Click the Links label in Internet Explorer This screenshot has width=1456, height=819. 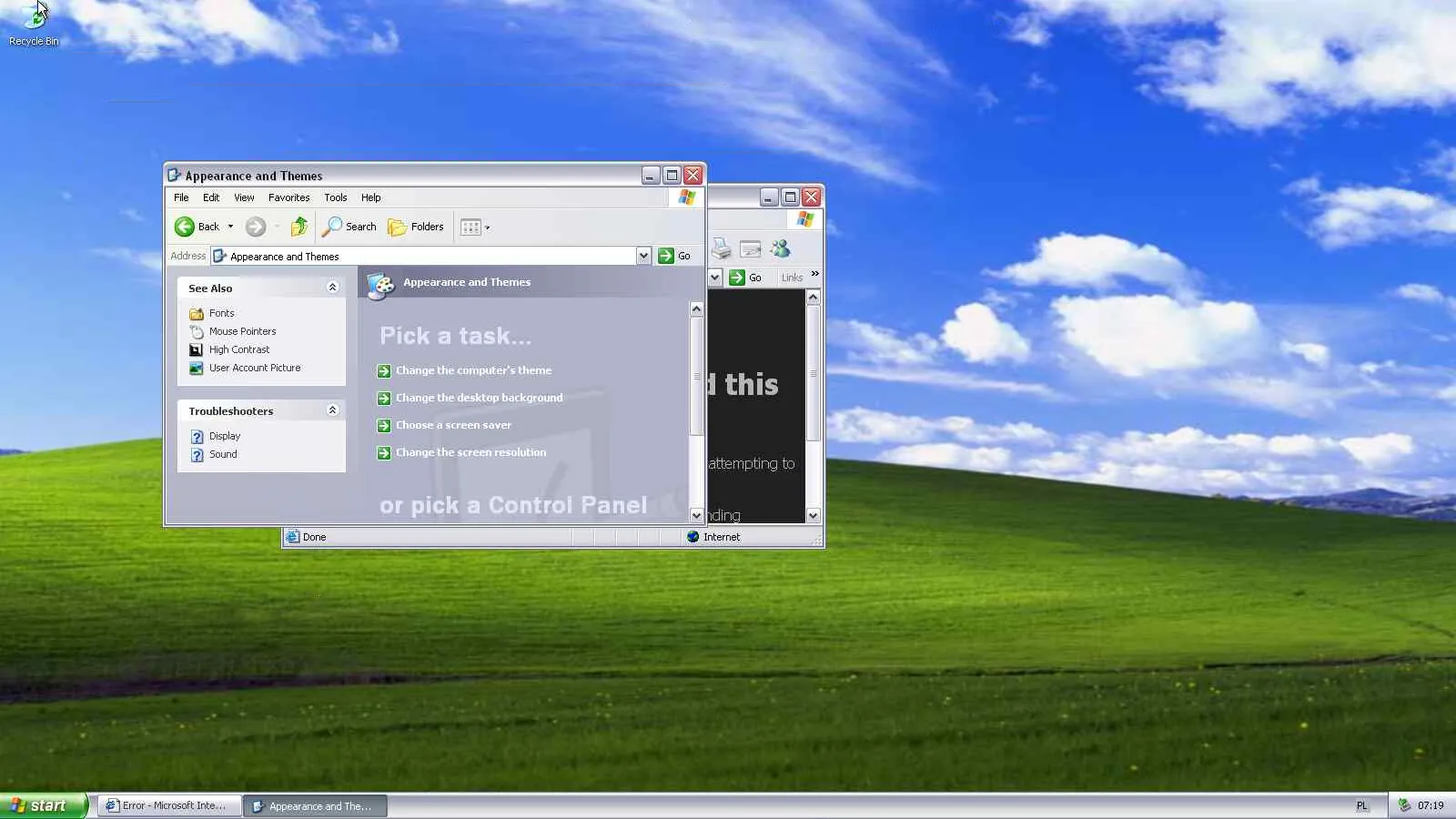click(x=792, y=278)
